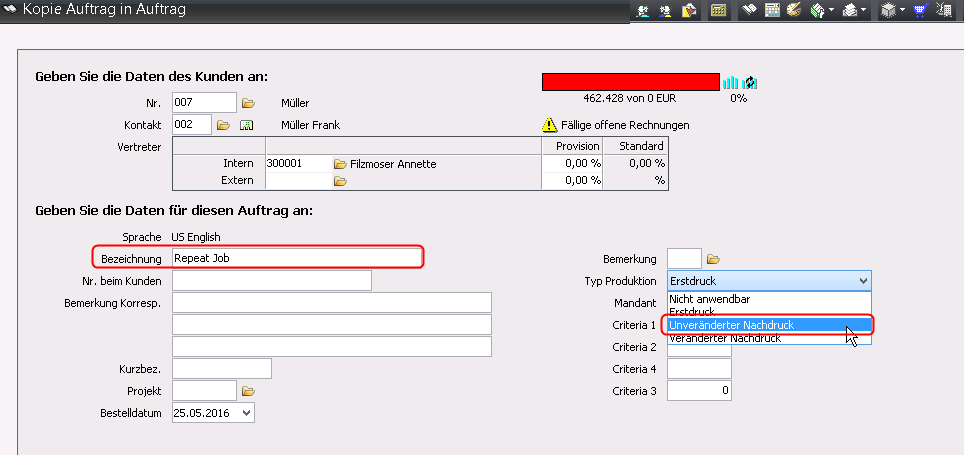The height and width of the screenshot is (455, 964).
Task: Open folder lookup for Intern Vertreter
Action: (x=340, y=164)
